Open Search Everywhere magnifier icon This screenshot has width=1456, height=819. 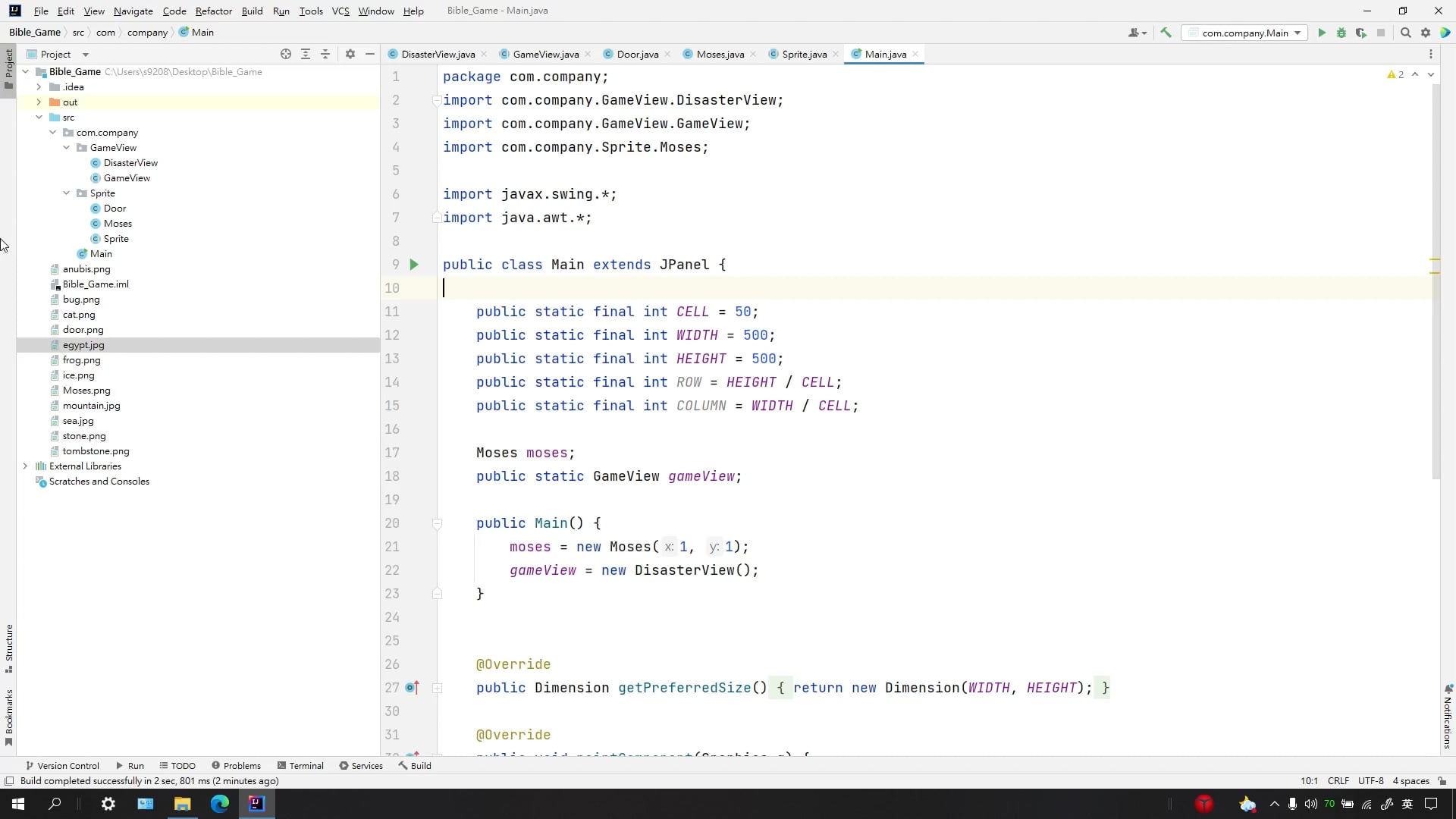pos(1405,33)
